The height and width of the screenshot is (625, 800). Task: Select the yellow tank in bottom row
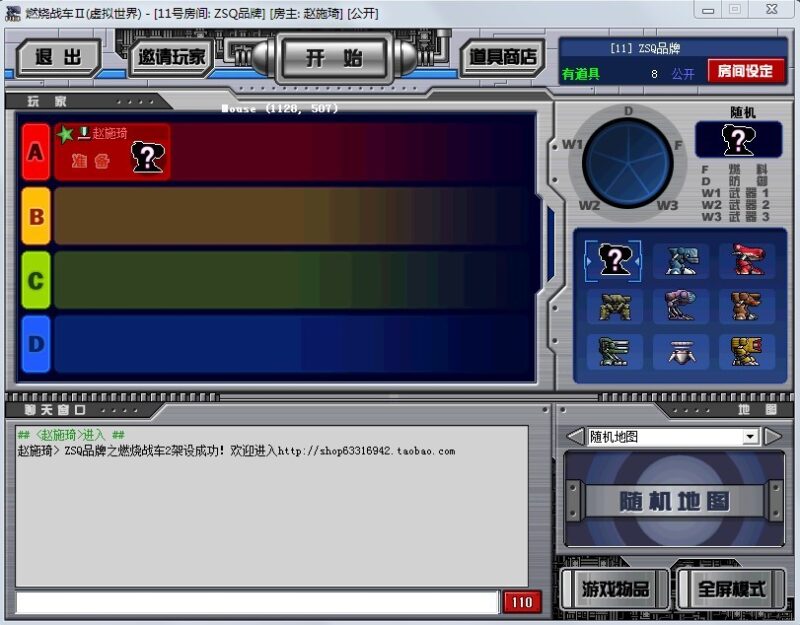[746, 351]
